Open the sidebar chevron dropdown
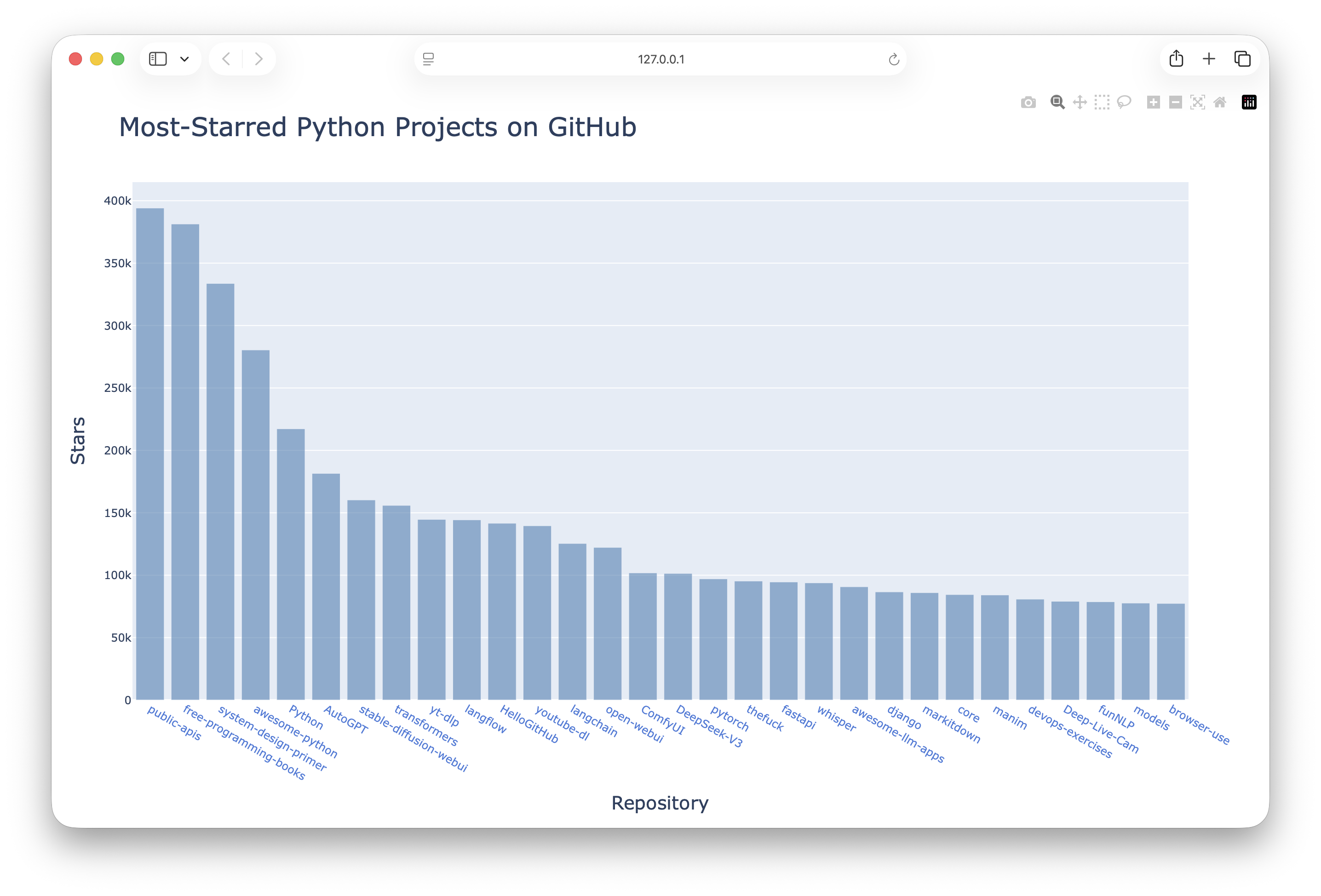The width and height of the screenshot is (1321, 896). point(185,58)
